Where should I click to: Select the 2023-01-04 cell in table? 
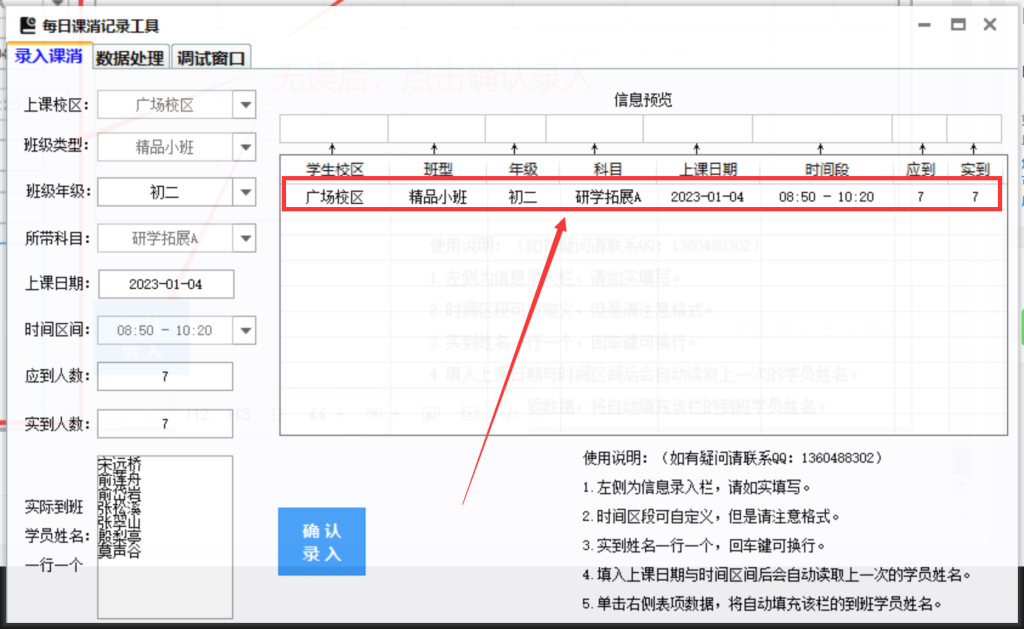707,197
